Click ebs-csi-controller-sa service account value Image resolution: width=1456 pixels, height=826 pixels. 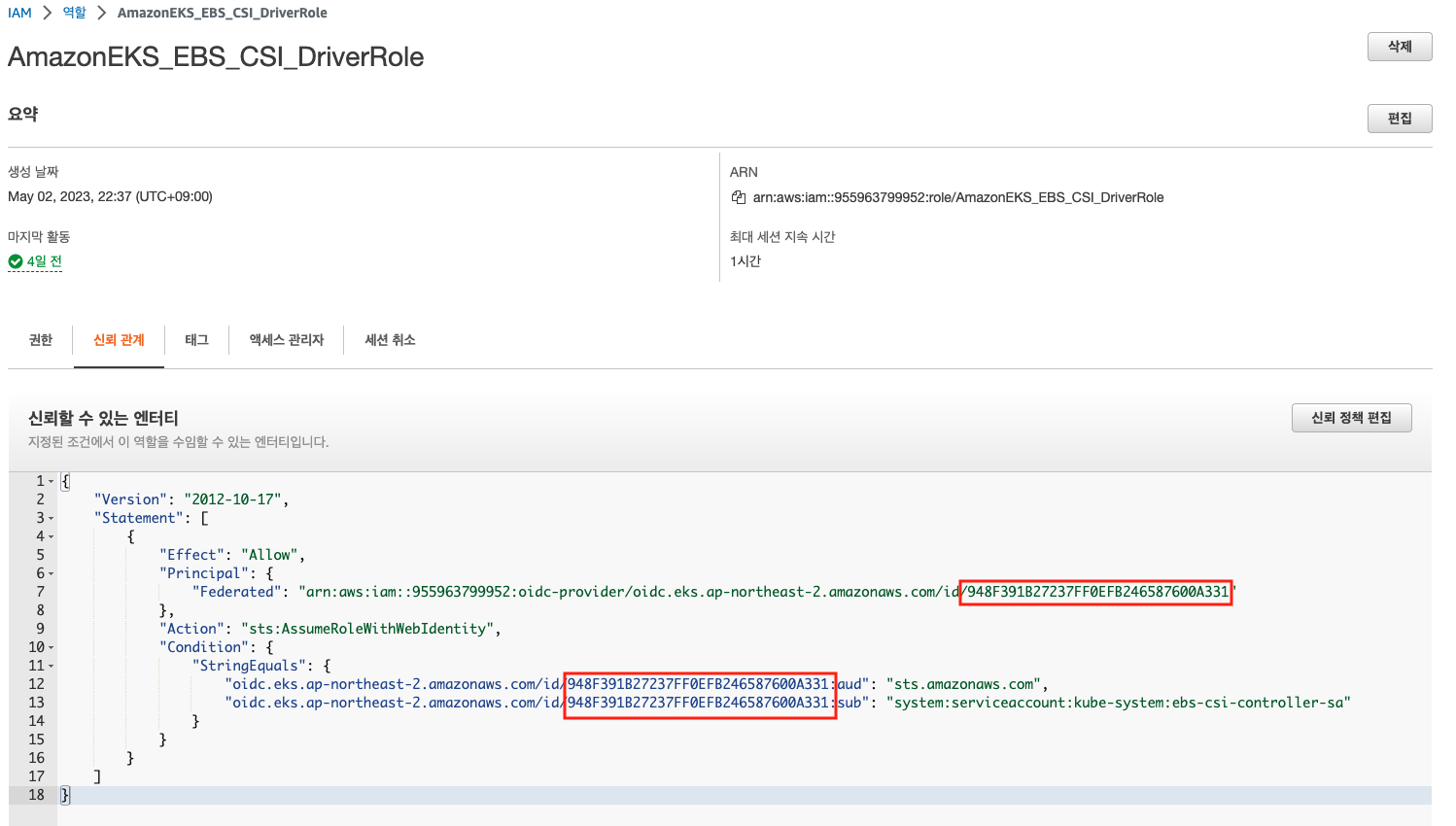point(1118,703)
